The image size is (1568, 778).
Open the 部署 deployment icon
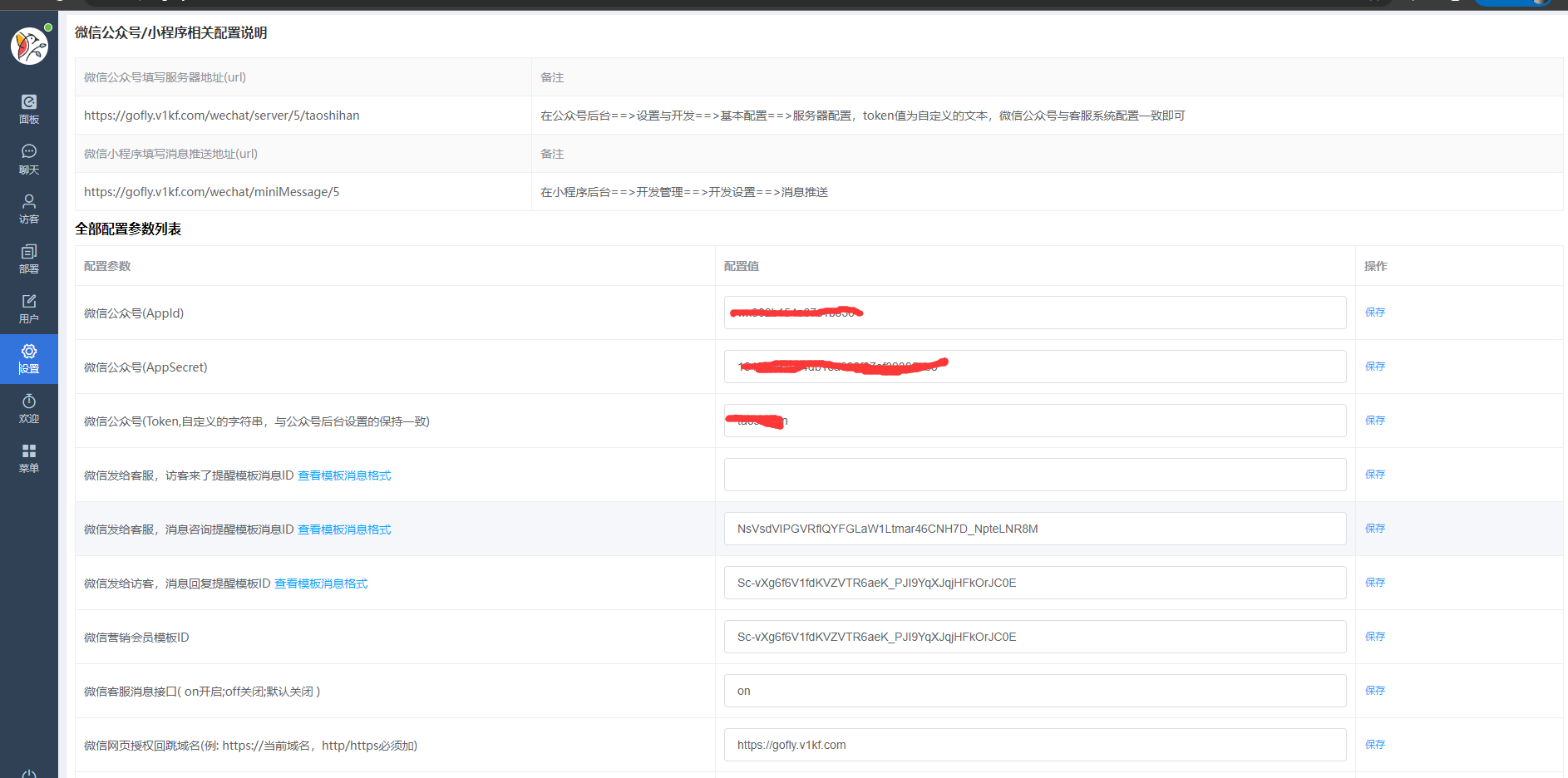[x=29, y=258]
